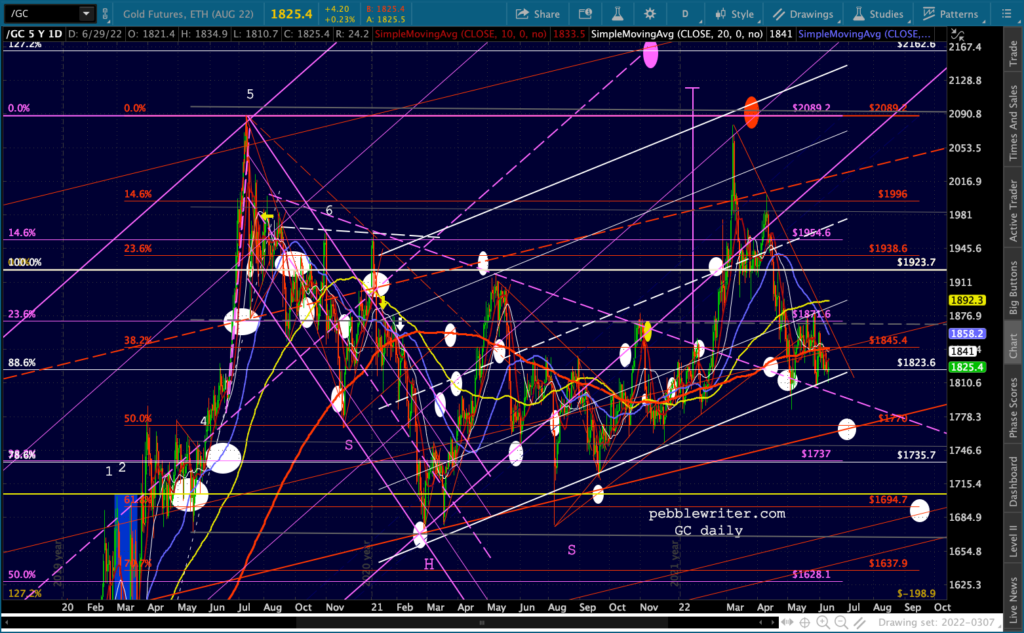
Task: Click the zoom in magnifier icon
Action: tap(824, 623)
